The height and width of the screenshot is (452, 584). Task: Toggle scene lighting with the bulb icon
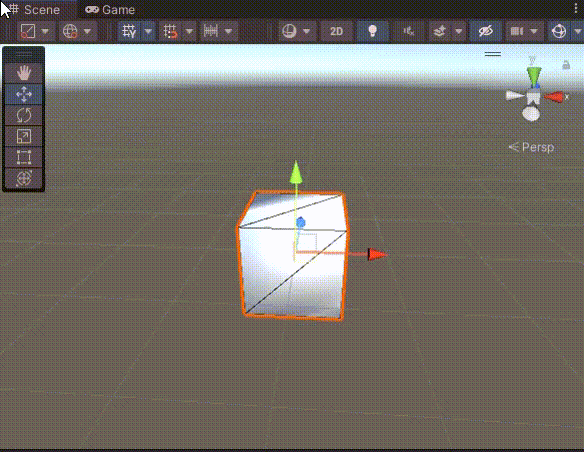(372, 31)
